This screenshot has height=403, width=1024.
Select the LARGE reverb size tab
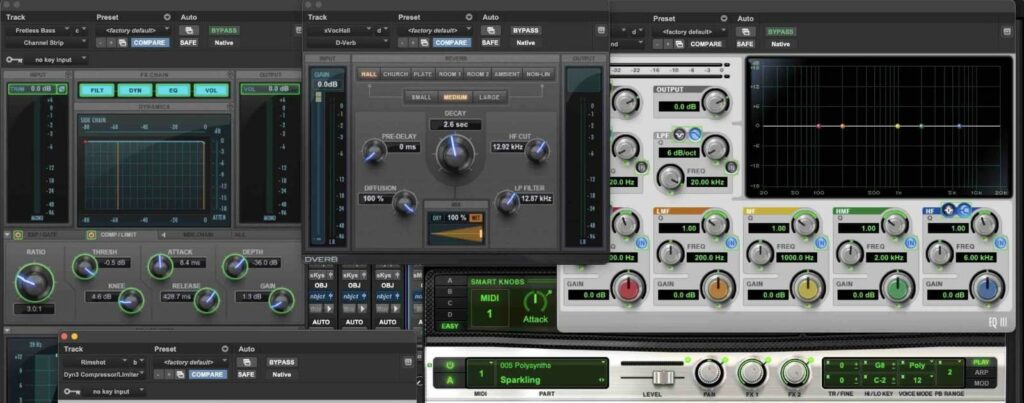[x=490, y=97]
